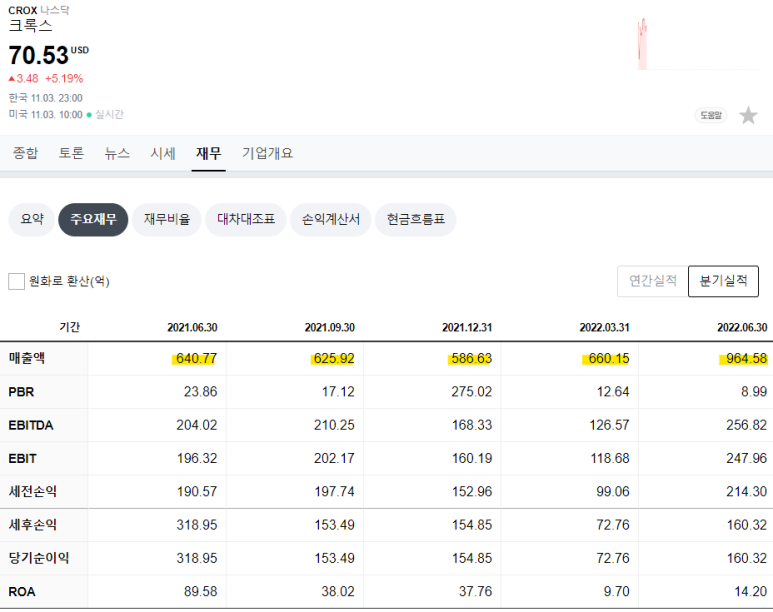Click the +5.19% change figure
Image resolution: width=773 pixels, height=612 pixels.
(64, 78)
